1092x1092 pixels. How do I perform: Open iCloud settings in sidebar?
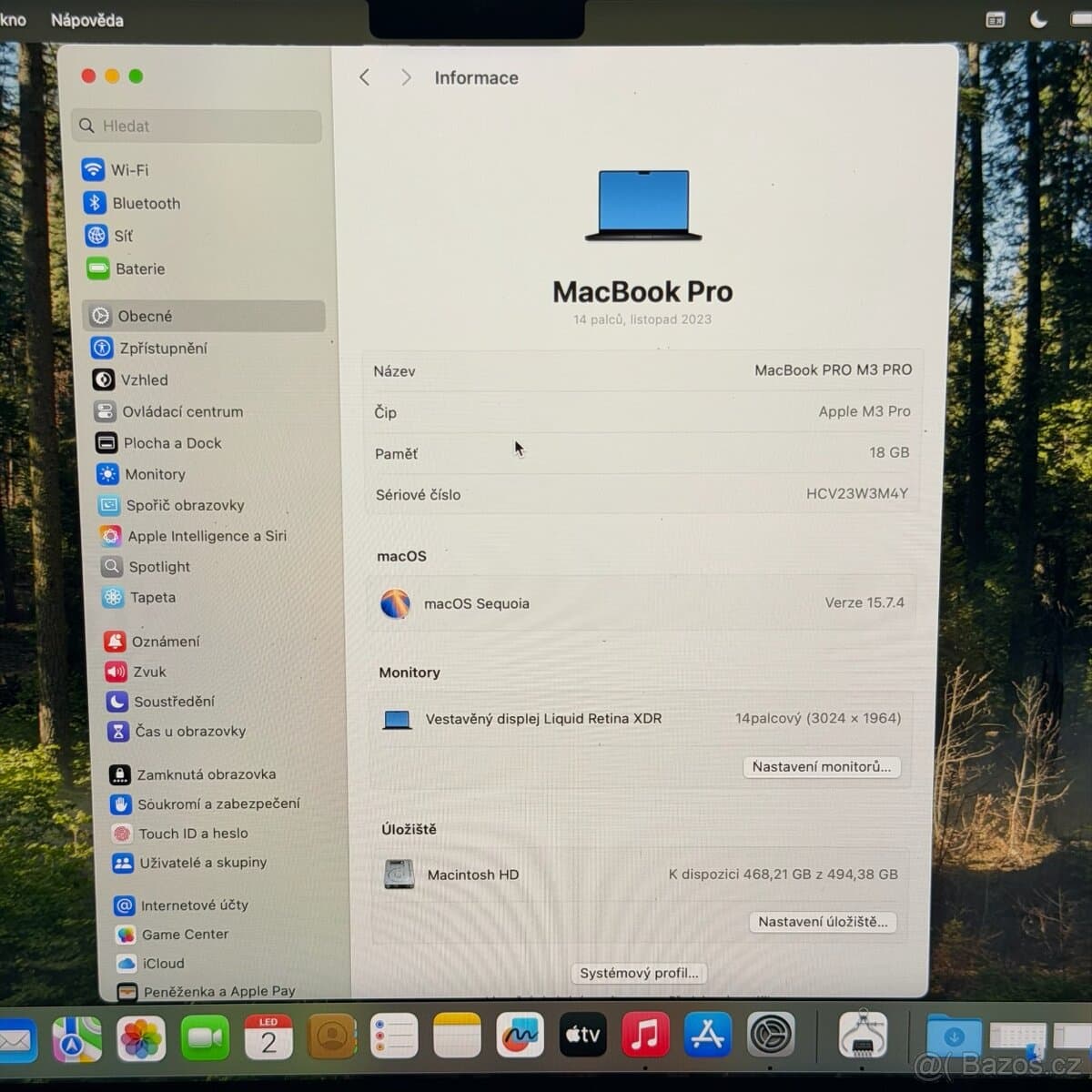(x=151, y=963)
